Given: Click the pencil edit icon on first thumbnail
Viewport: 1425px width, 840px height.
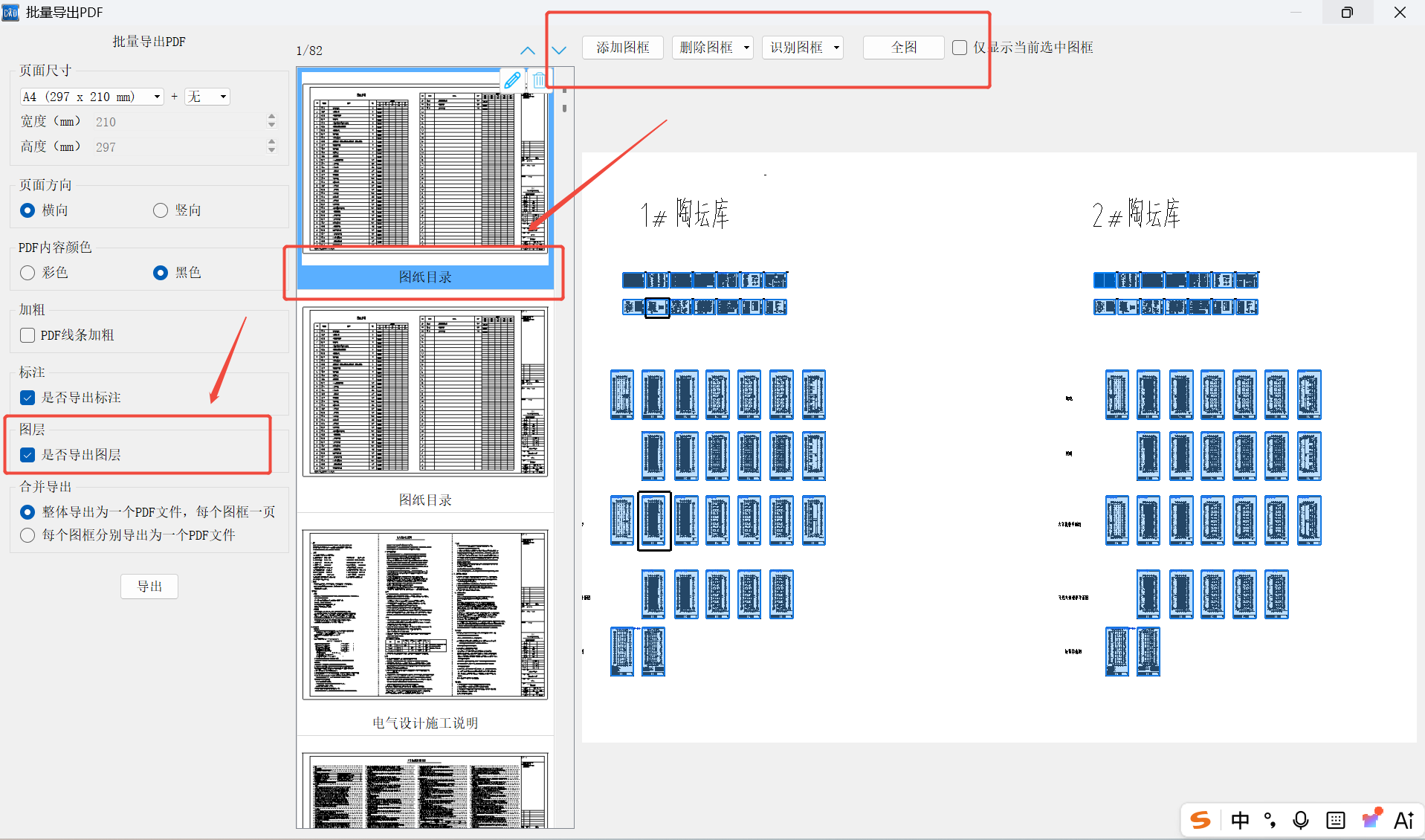Looking at the screenshot, I should tap(512, 80).
